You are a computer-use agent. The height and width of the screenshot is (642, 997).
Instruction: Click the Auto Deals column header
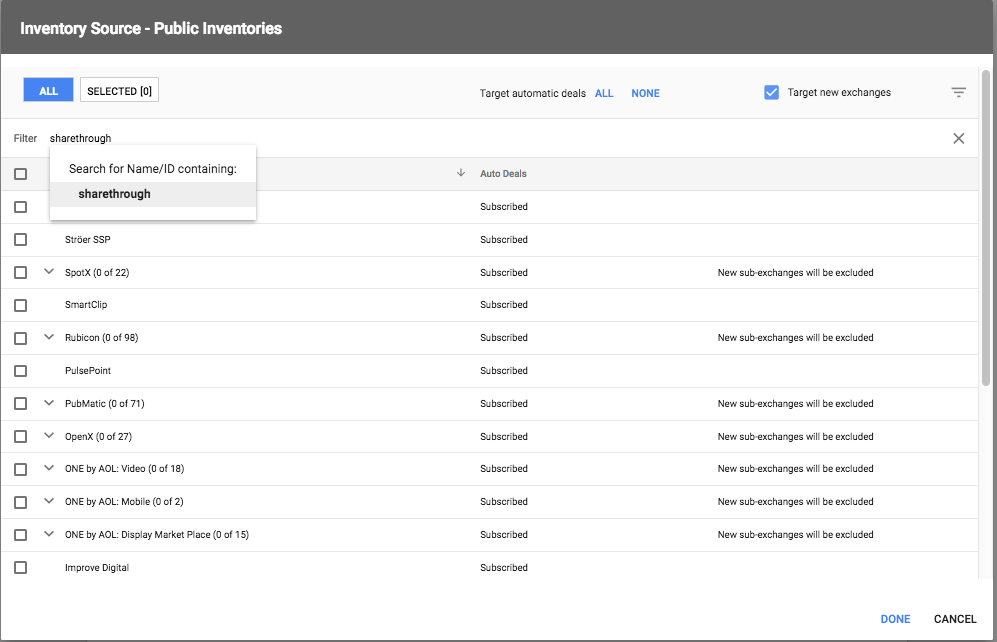click(503, 174)
